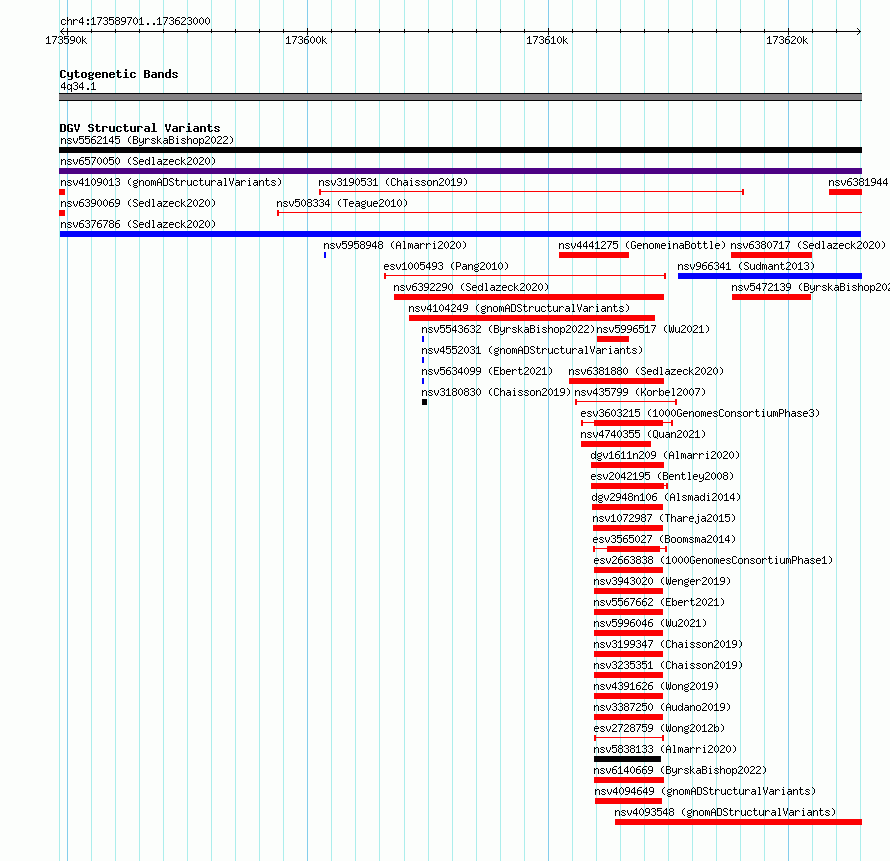This screenshot has width=890, height=861.
Task: Open esv1005493 (Pang2010) variant label
Action: pyautogui.click(x=446, y=266)
